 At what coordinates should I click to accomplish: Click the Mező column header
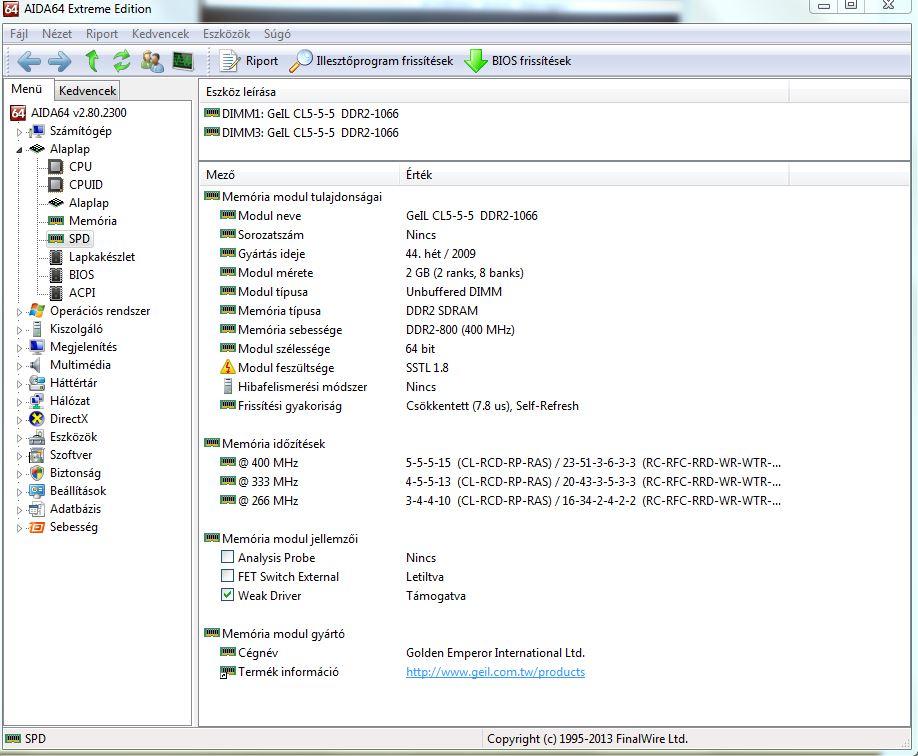(299, 175)
